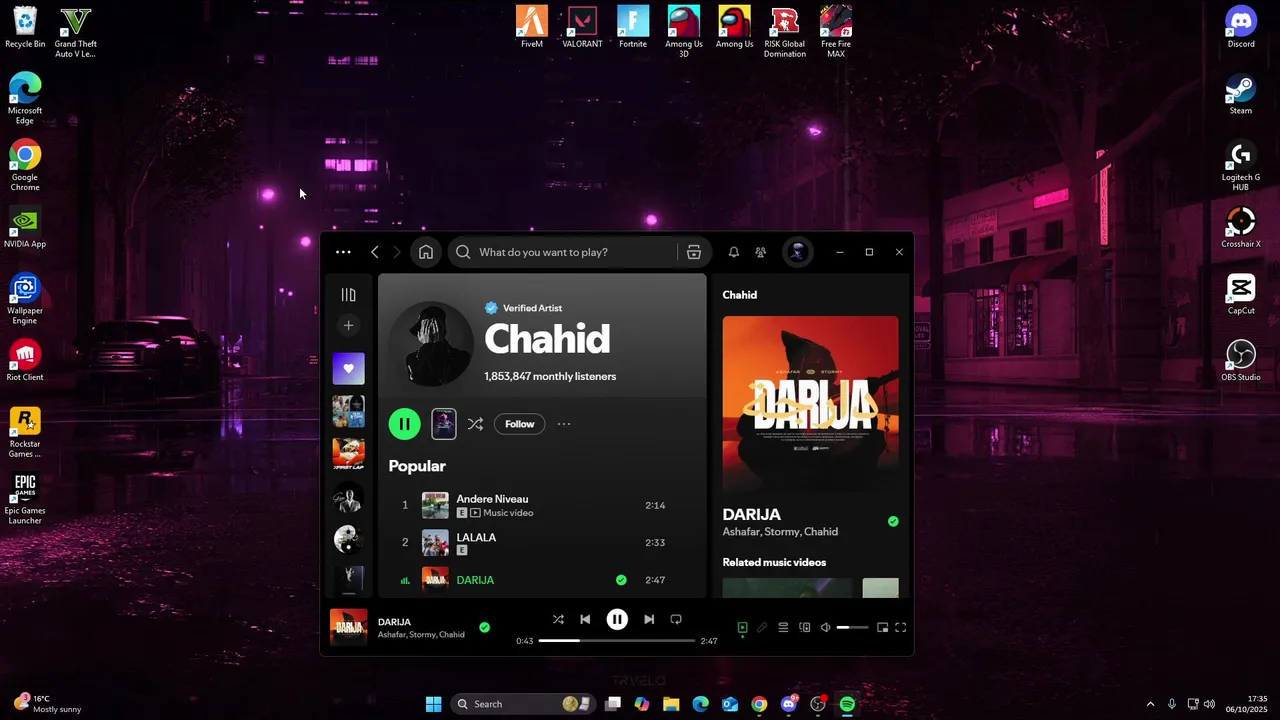Skip to the next track
The image size is (1280, 720).
pyautogui.click(x=649, y=619)
